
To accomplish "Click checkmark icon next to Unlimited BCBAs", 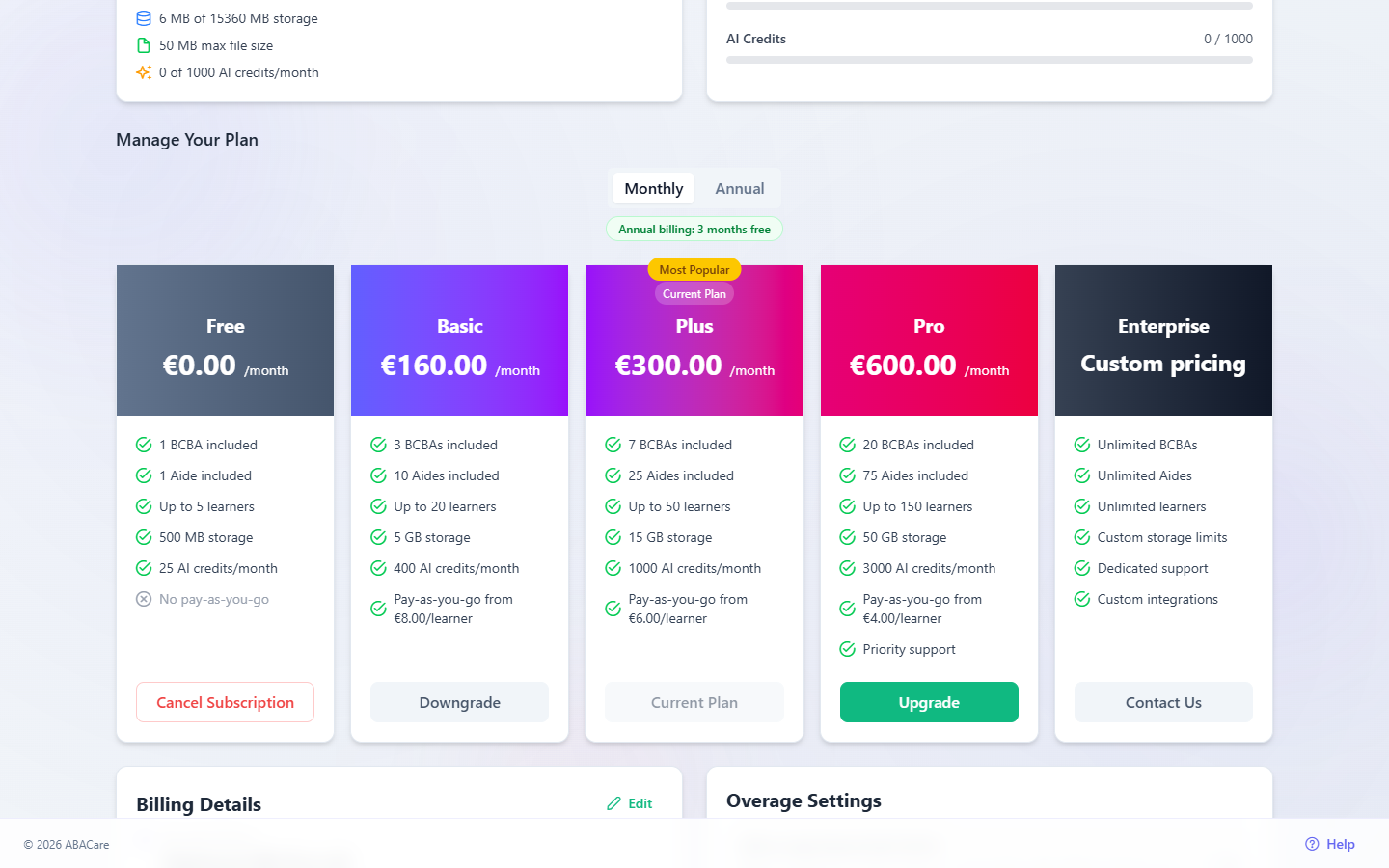I will 1082,445.
